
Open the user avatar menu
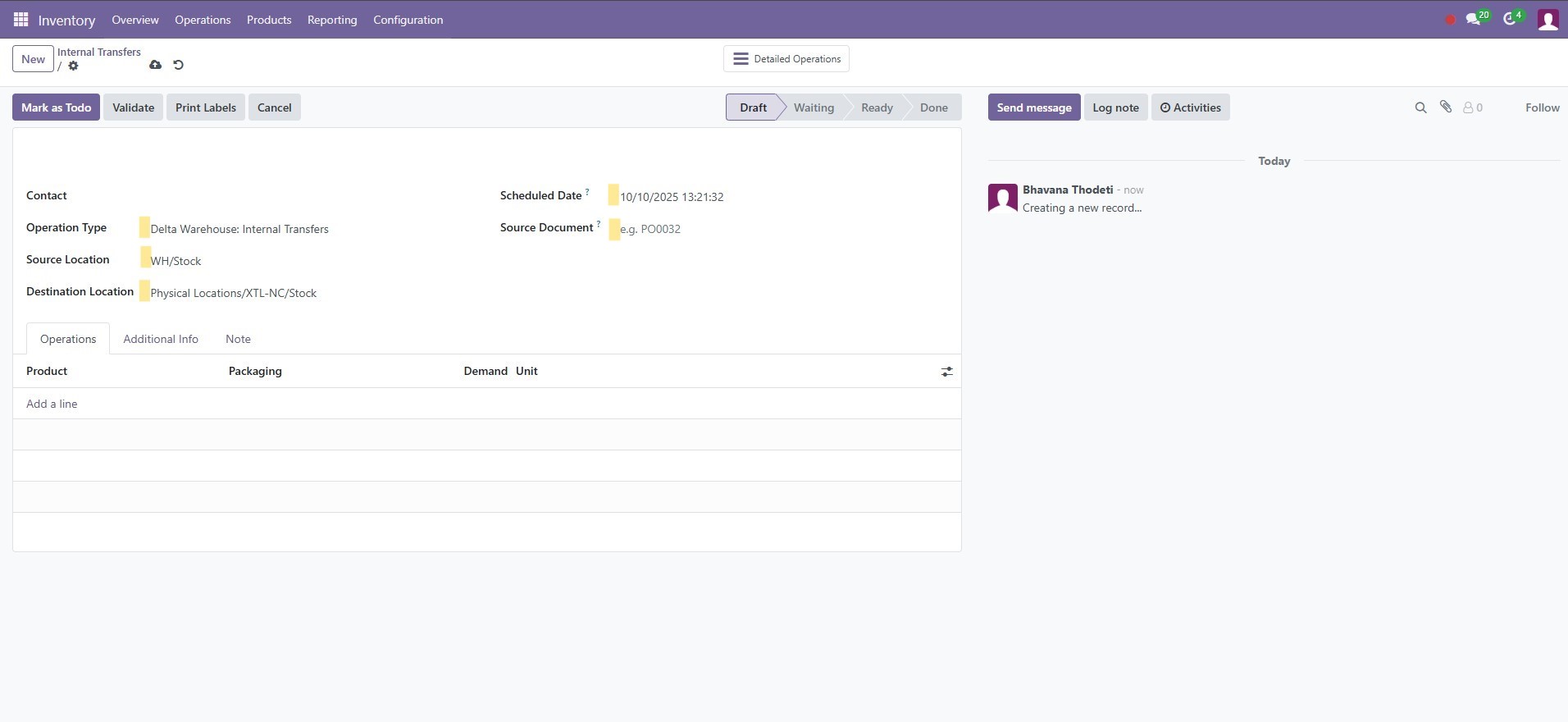tap(1547, 20)
